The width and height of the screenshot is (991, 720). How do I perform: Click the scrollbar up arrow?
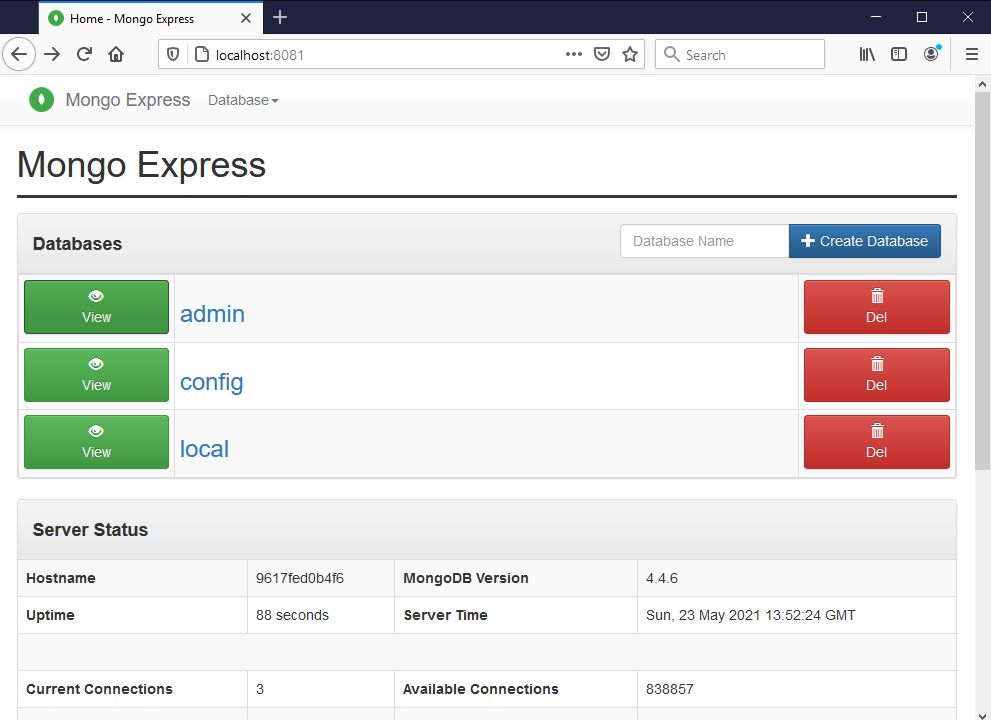pos(982,83)
